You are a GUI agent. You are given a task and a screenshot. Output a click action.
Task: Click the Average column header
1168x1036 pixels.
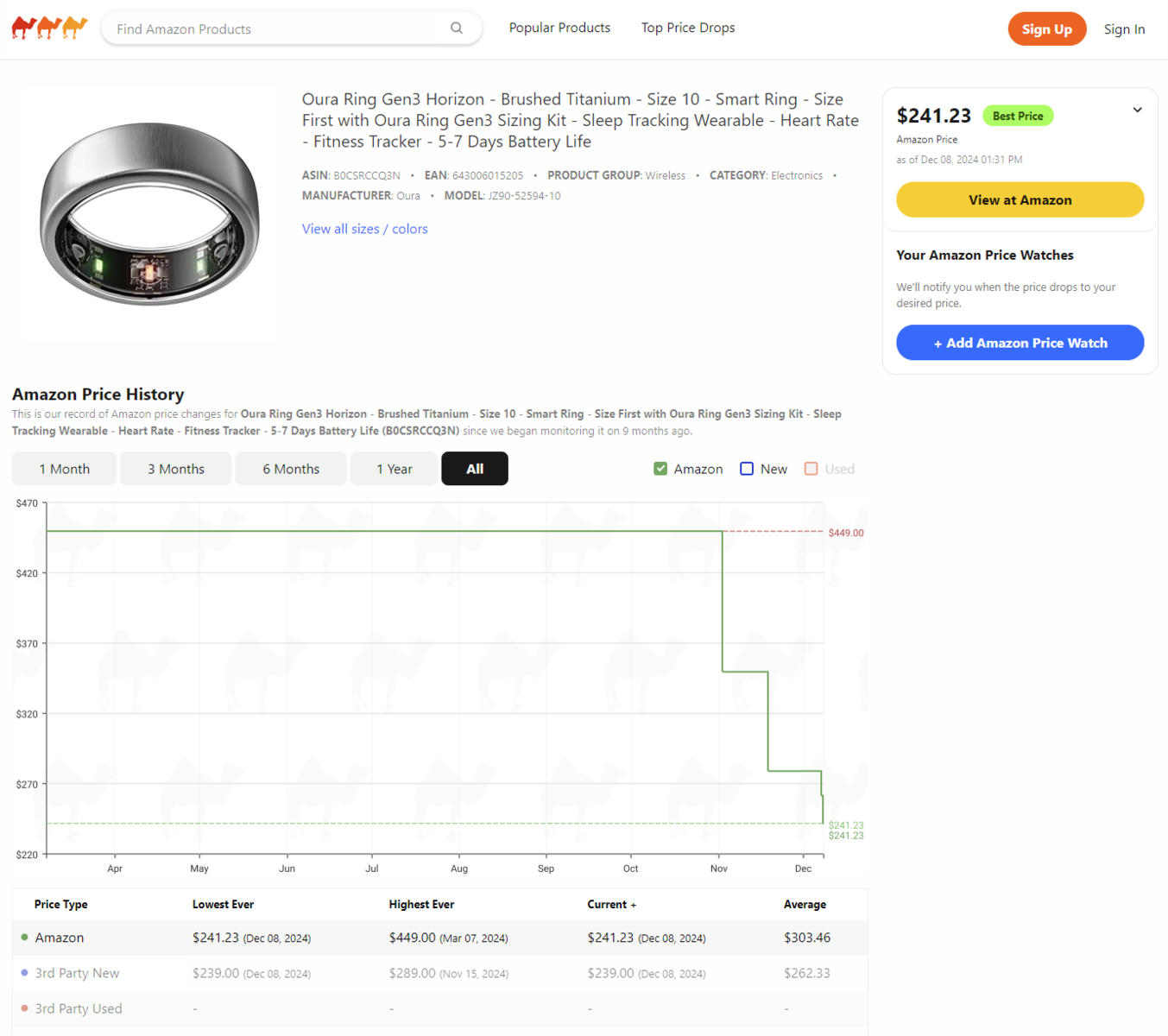(805, 905)
